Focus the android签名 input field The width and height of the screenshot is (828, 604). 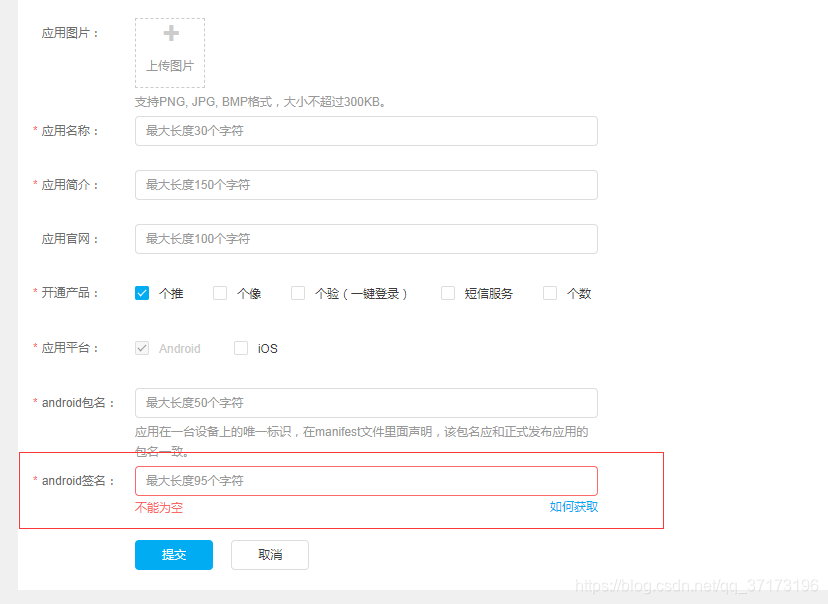tap(366, 481)
